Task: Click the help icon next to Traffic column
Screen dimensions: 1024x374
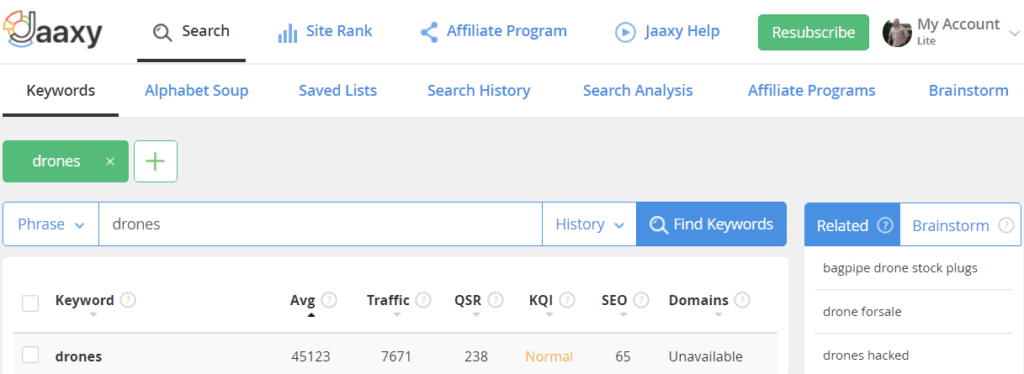Action: click(424, 300)
